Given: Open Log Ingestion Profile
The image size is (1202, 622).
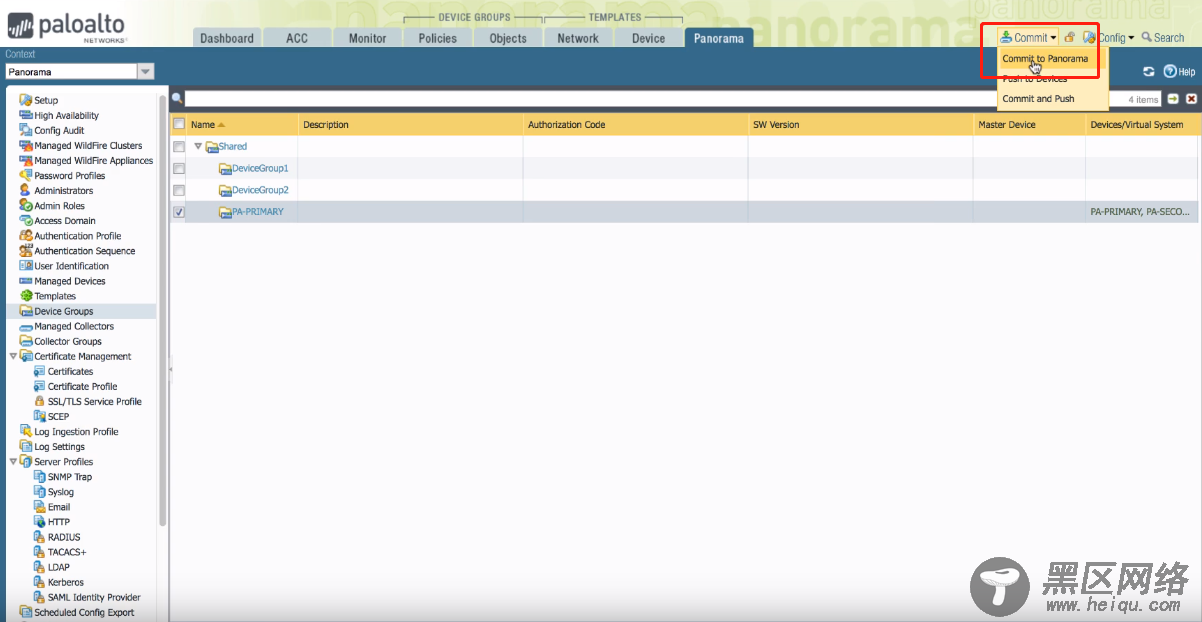Looking at the screenshot, I should (69, 431).
